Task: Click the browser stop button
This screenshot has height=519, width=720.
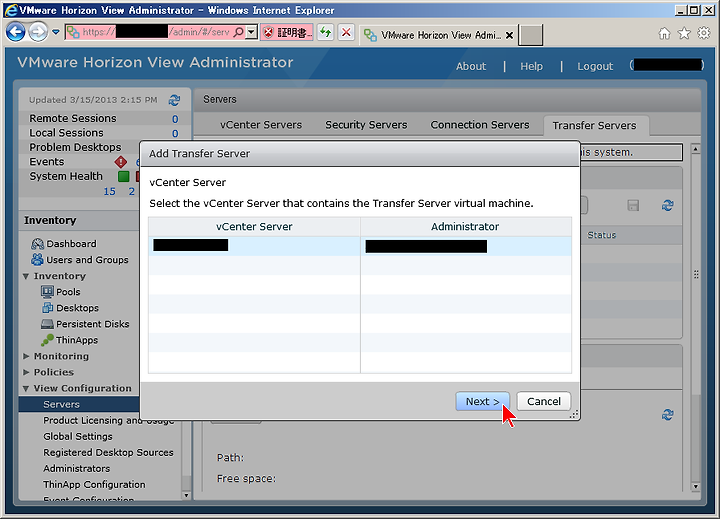Action: [346, 32]
